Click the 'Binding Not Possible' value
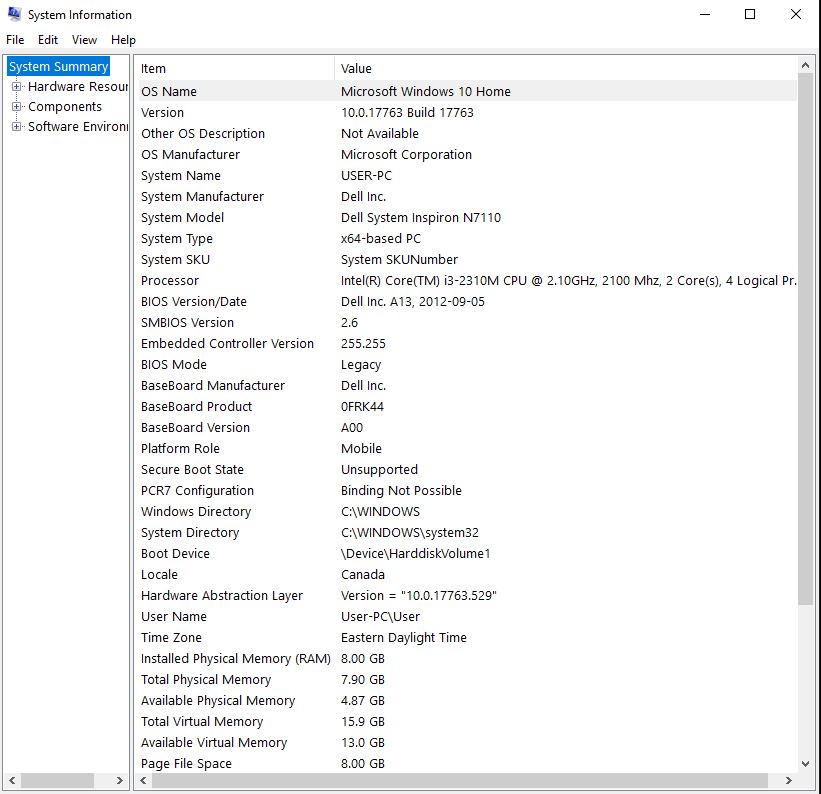This screenshot has width=821, height=794. [x=401, y=490]
